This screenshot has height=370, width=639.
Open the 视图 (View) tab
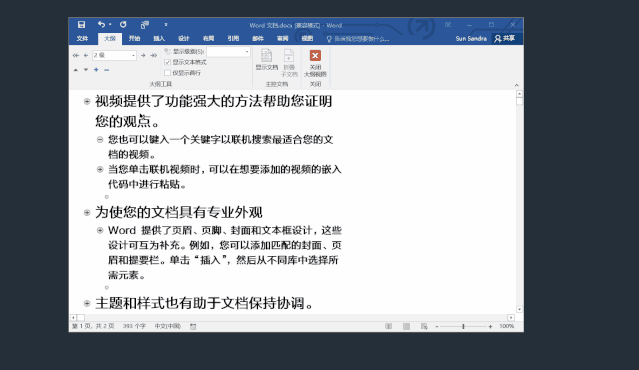pos(307,38)
